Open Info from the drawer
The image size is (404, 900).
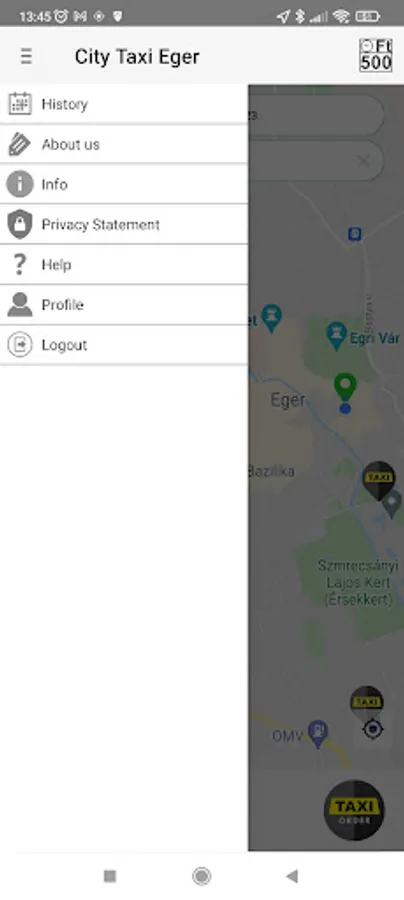point(124,184)
